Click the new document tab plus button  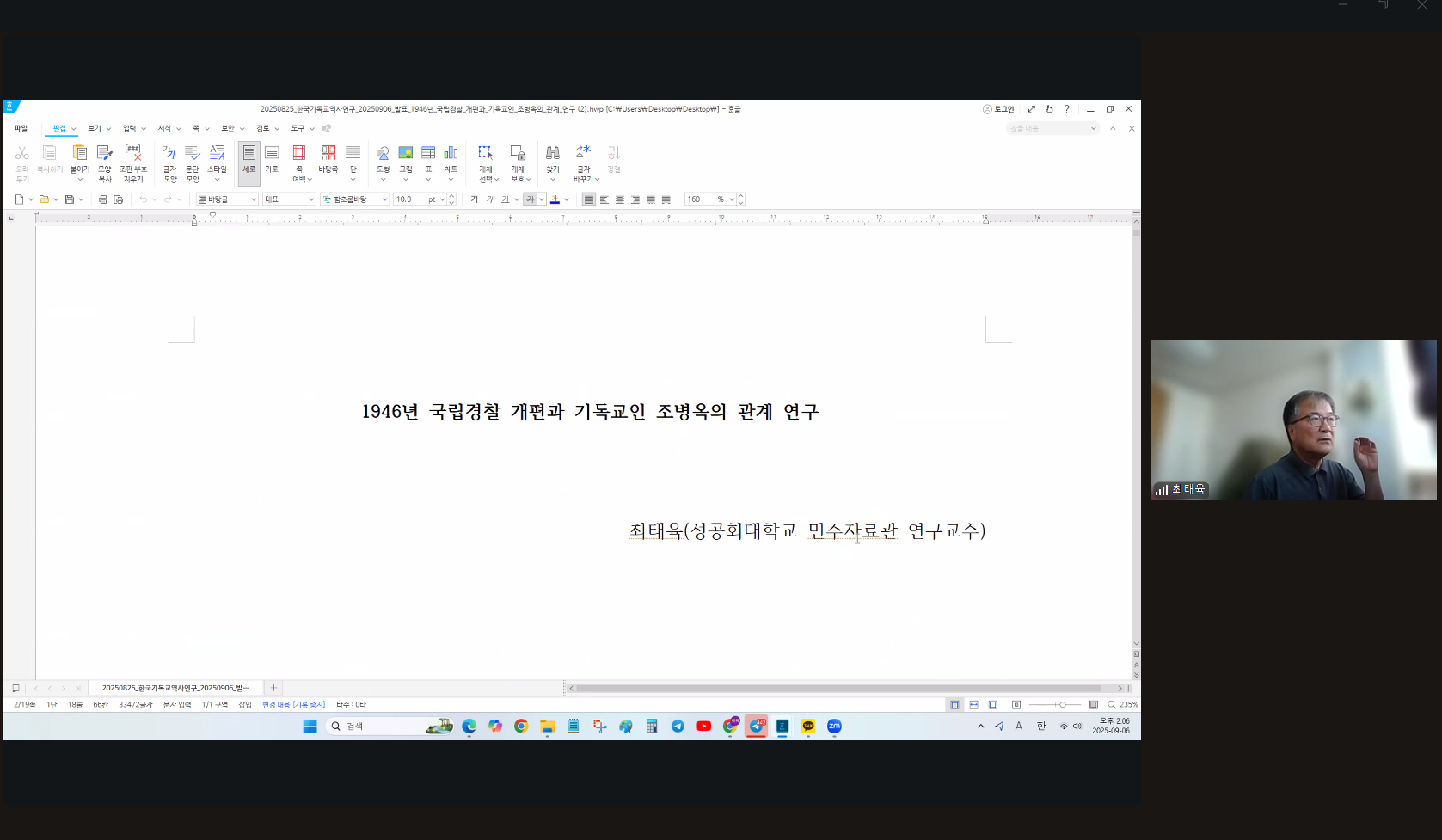pyautogui.click(x=273, y=688)
